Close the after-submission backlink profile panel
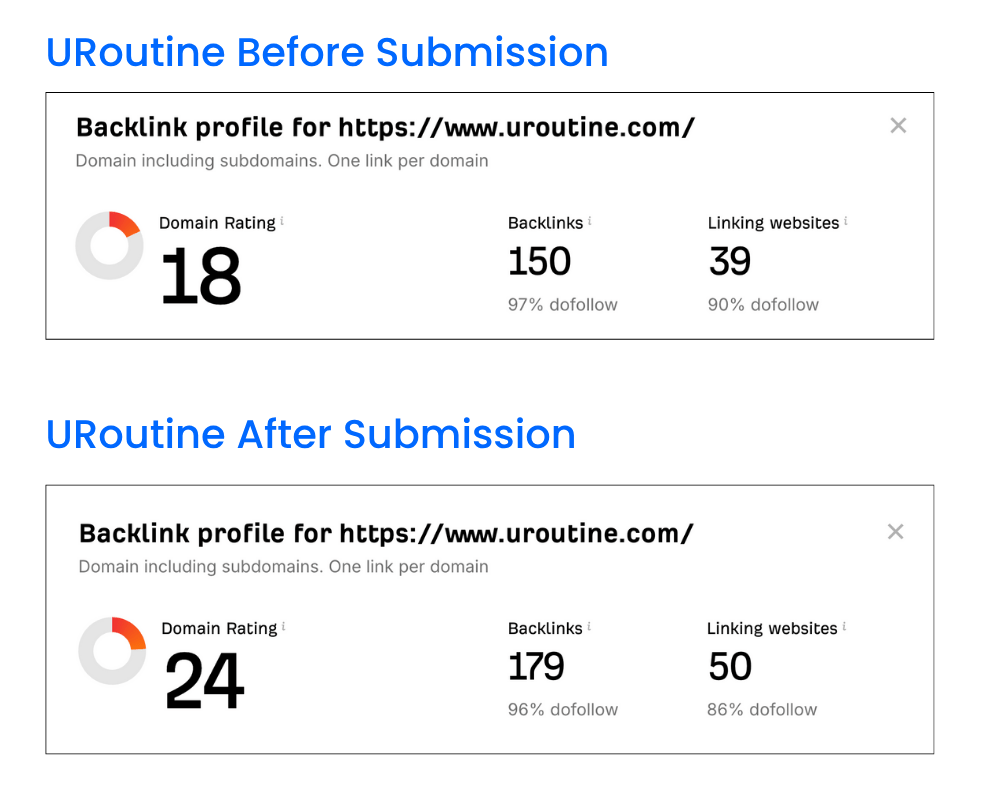This screenshot has width=985, height=797. click(x=895, y=531)
